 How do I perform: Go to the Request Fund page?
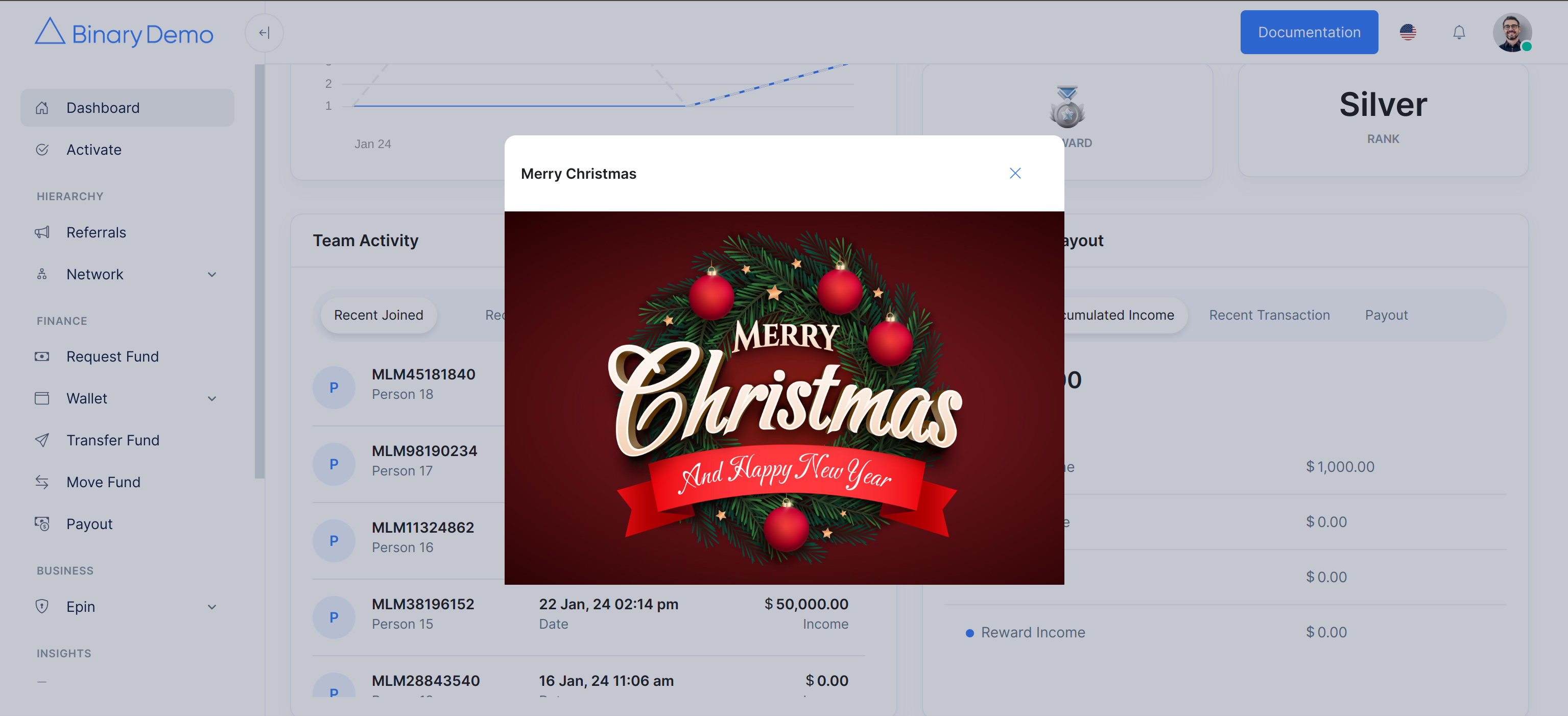coord(112,356)
